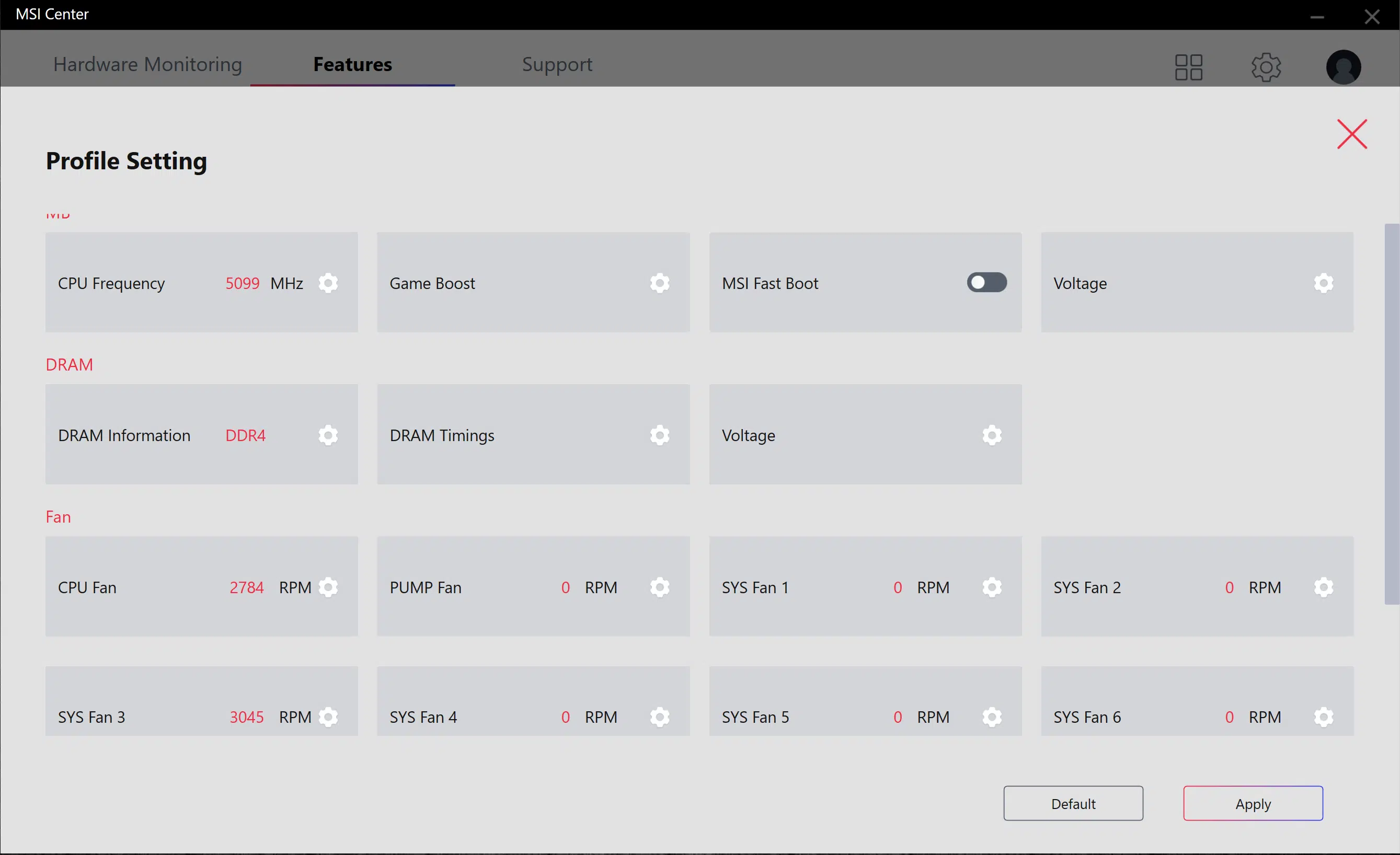Click the Apply button
The image size is (1400, 855).
coord(1253,803)
